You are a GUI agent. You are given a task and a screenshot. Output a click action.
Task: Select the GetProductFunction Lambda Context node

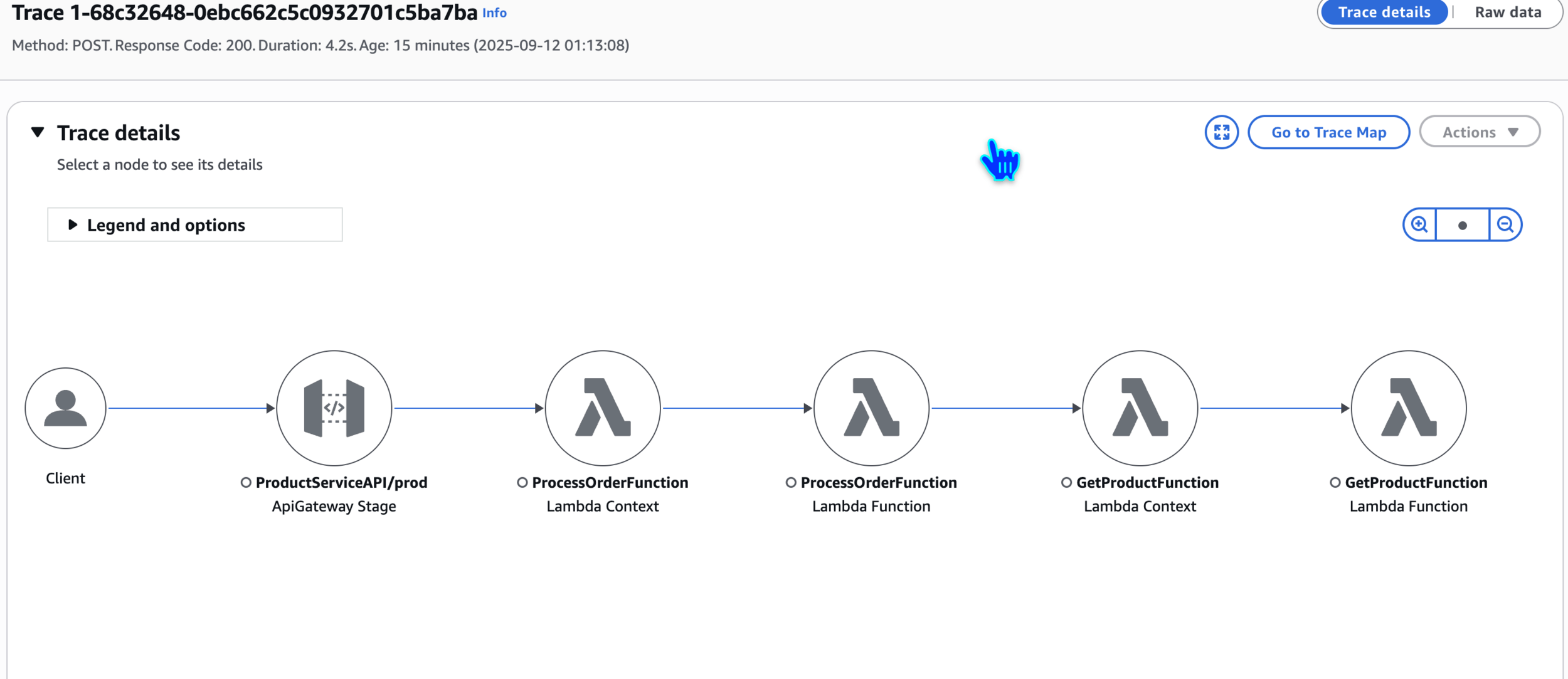pos(1140,408)
